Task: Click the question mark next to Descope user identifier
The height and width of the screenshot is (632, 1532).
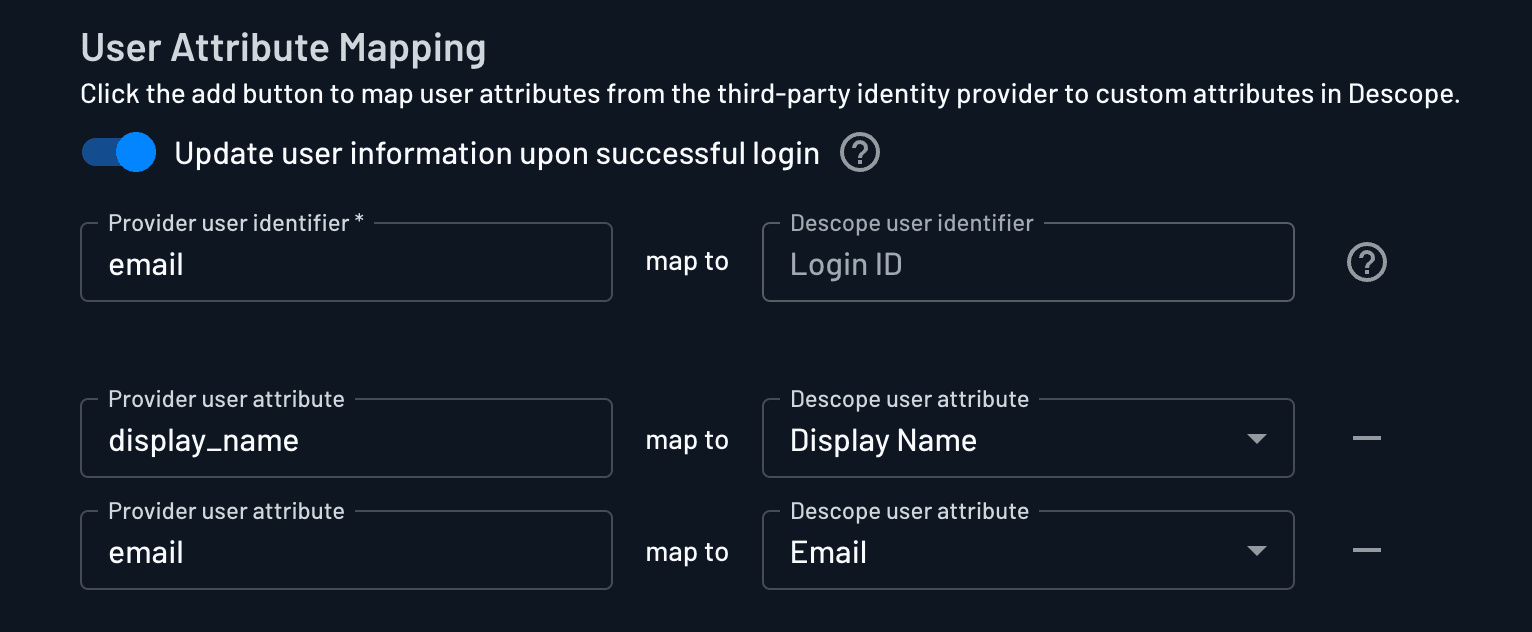Action: (1366, 262)
